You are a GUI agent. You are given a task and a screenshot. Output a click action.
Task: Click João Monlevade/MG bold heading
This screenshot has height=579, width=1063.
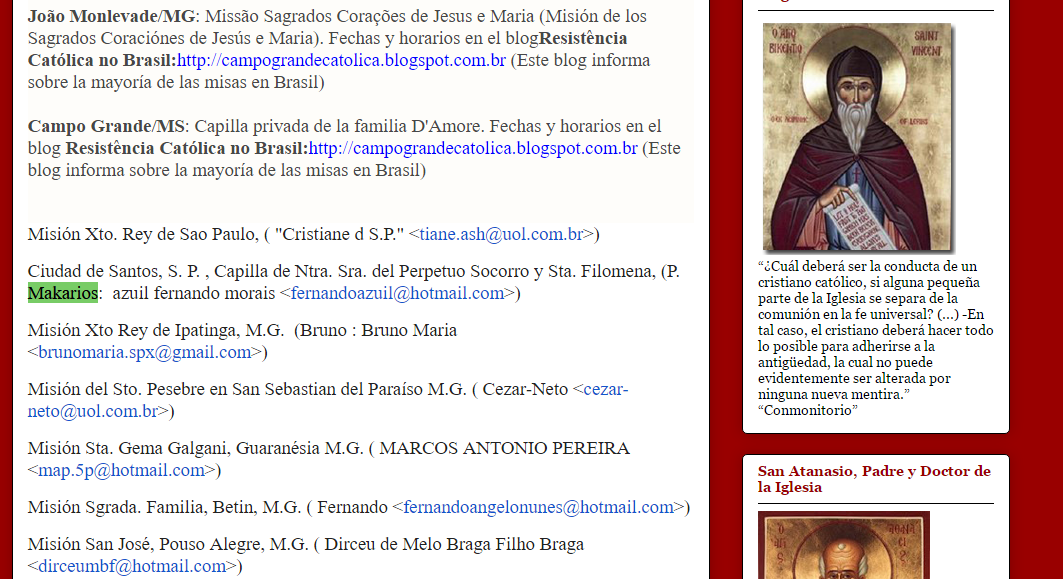tap(111, 16)
